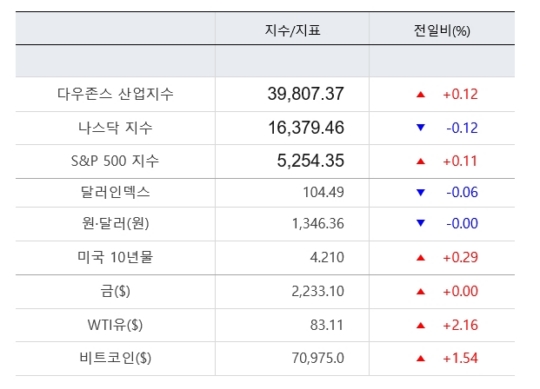Click the 다우존스 산업지수 row label
Image resolution: width=540 pixels, height=389 pixels.
[x=115, y=94]
